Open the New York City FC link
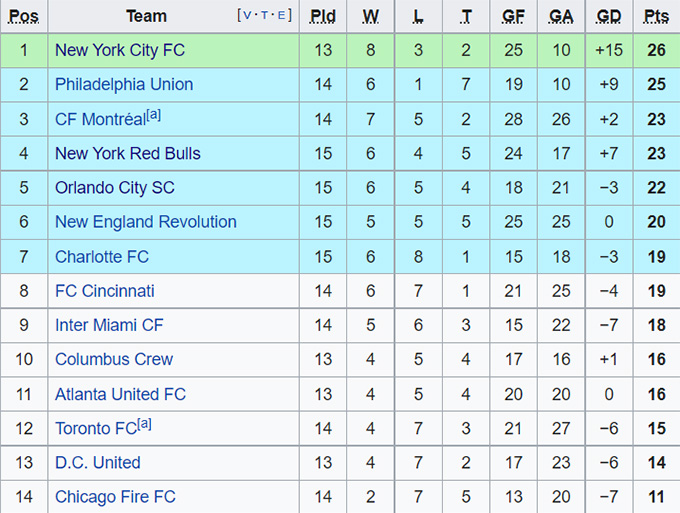This screenshot has width=680, height=513. point(119,50)
